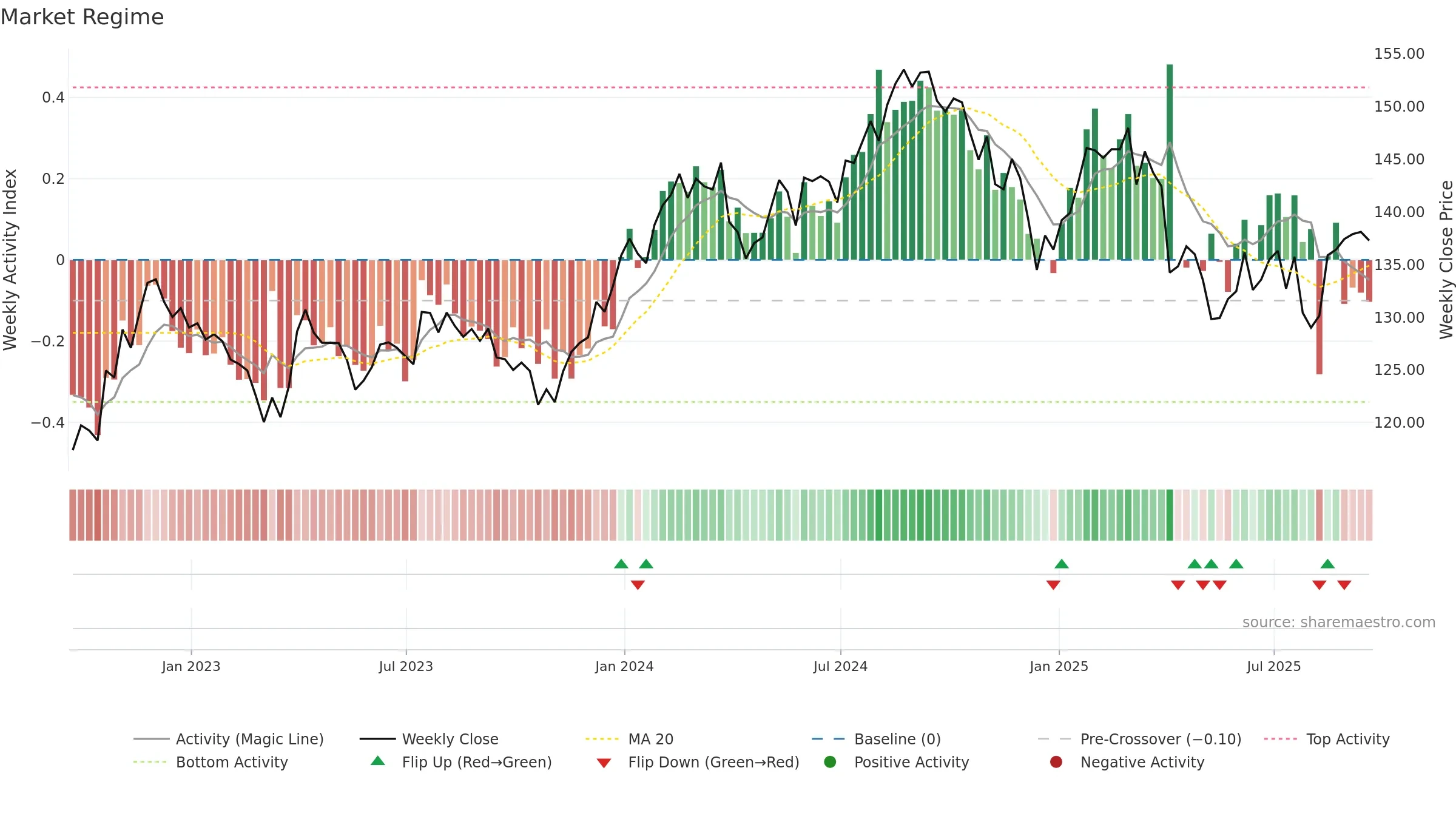Toggle Flip Up (Red→Green) legend entry
Viewport: 1456px width, 819px height.
point(461,762)
